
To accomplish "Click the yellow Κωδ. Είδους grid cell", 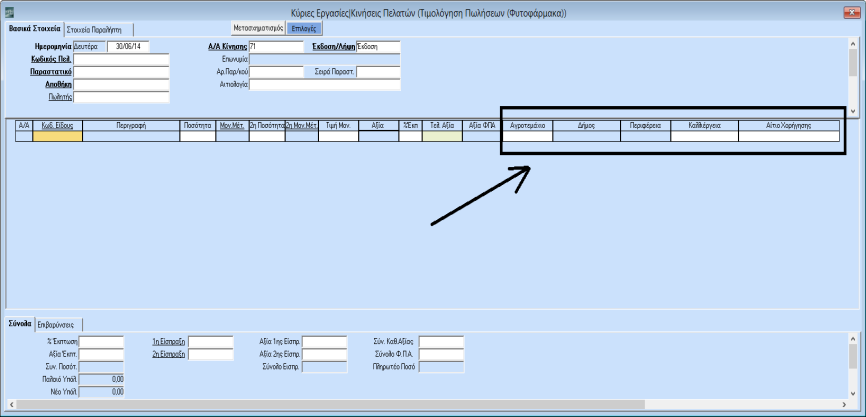I will click(57, 136).
